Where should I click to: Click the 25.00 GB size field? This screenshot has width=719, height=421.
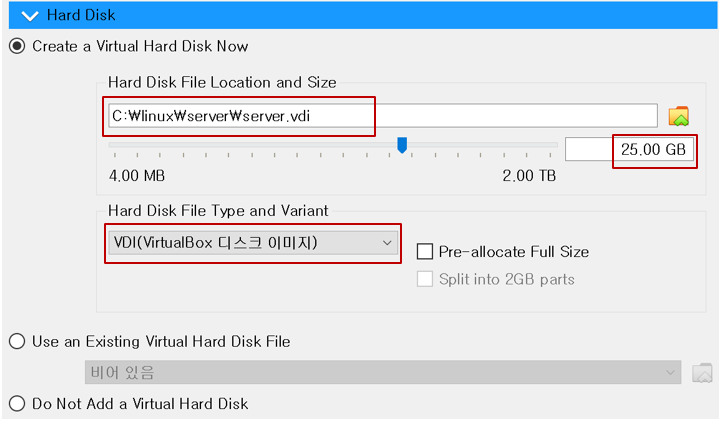630,150
